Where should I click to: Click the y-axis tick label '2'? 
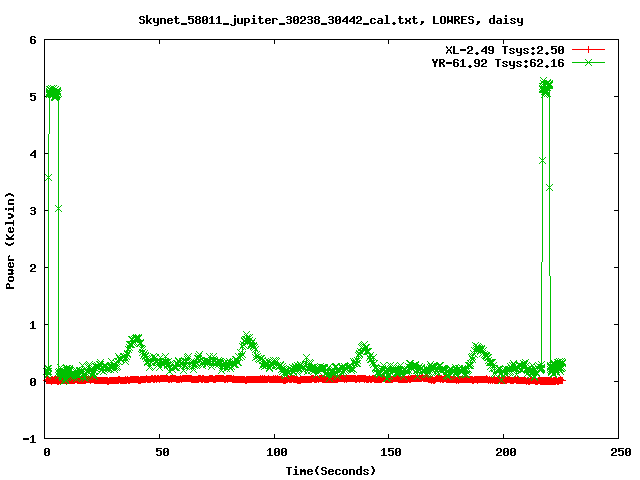33,268
